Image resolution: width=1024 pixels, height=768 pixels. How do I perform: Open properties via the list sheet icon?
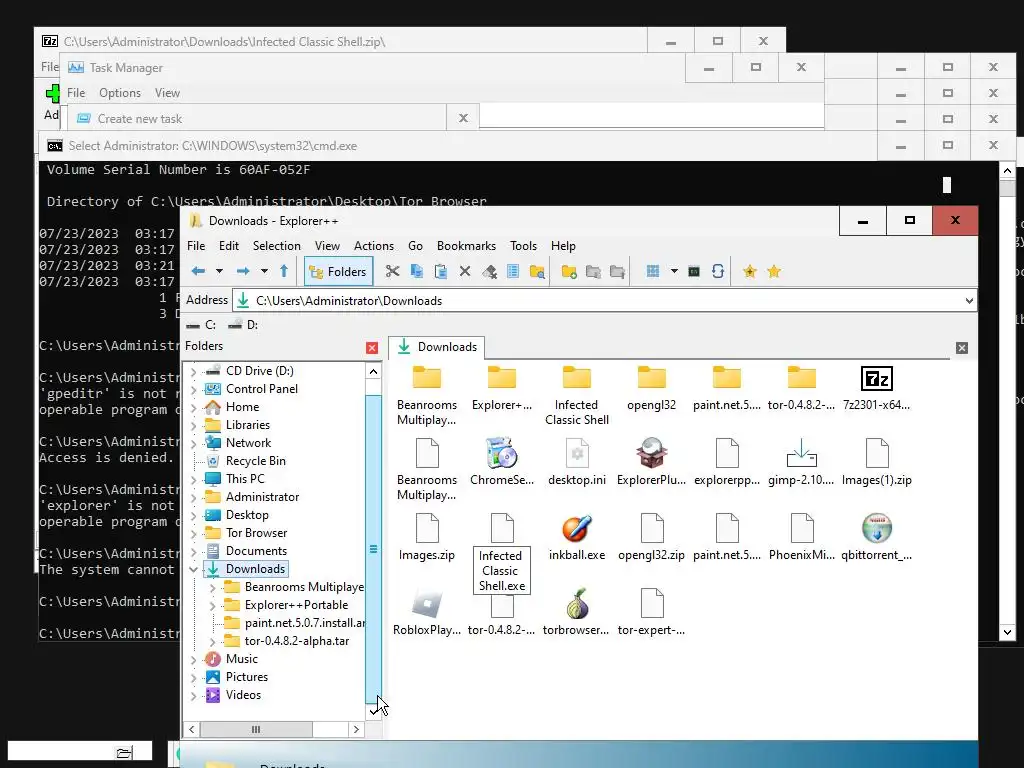coord(513,271)
